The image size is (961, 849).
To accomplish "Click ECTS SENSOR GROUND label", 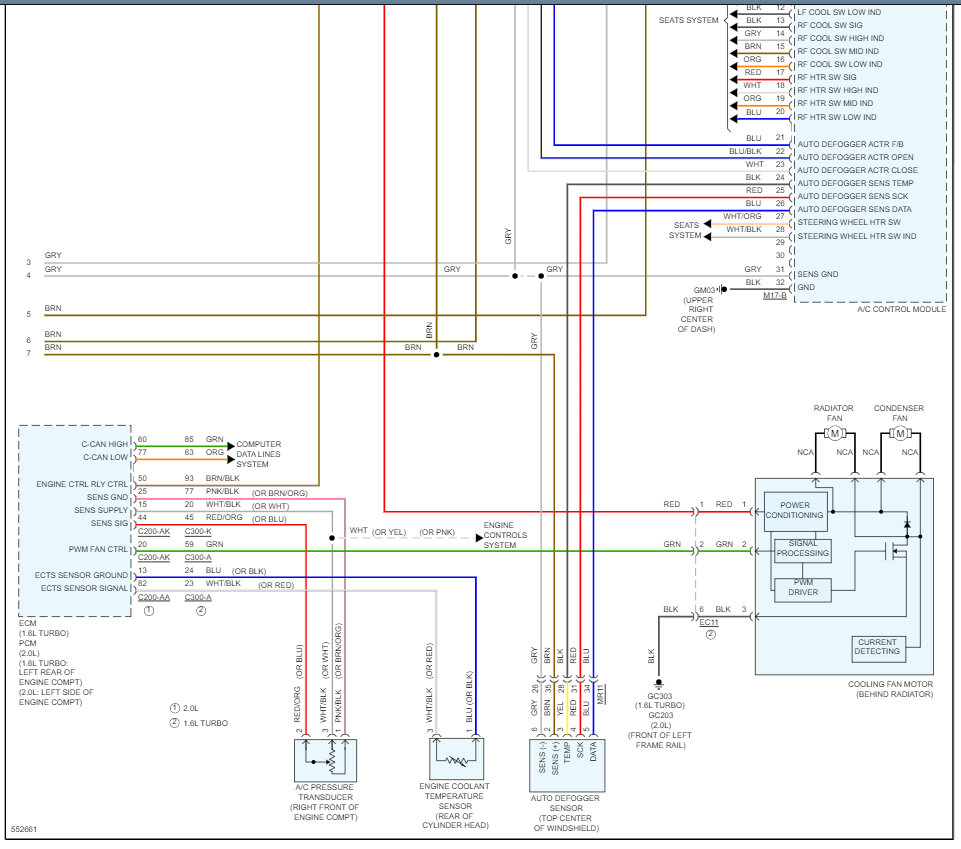I will coord(81,575).
